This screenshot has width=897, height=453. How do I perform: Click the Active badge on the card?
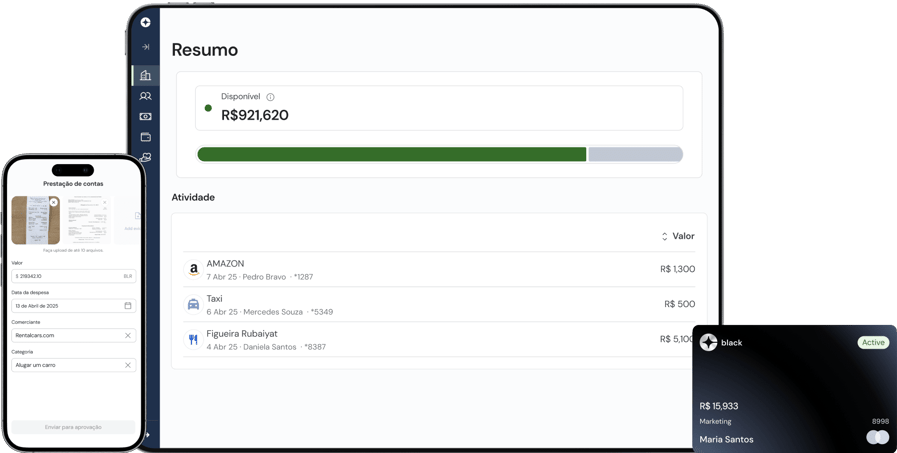pyautogui.click(x=873, y=342)
